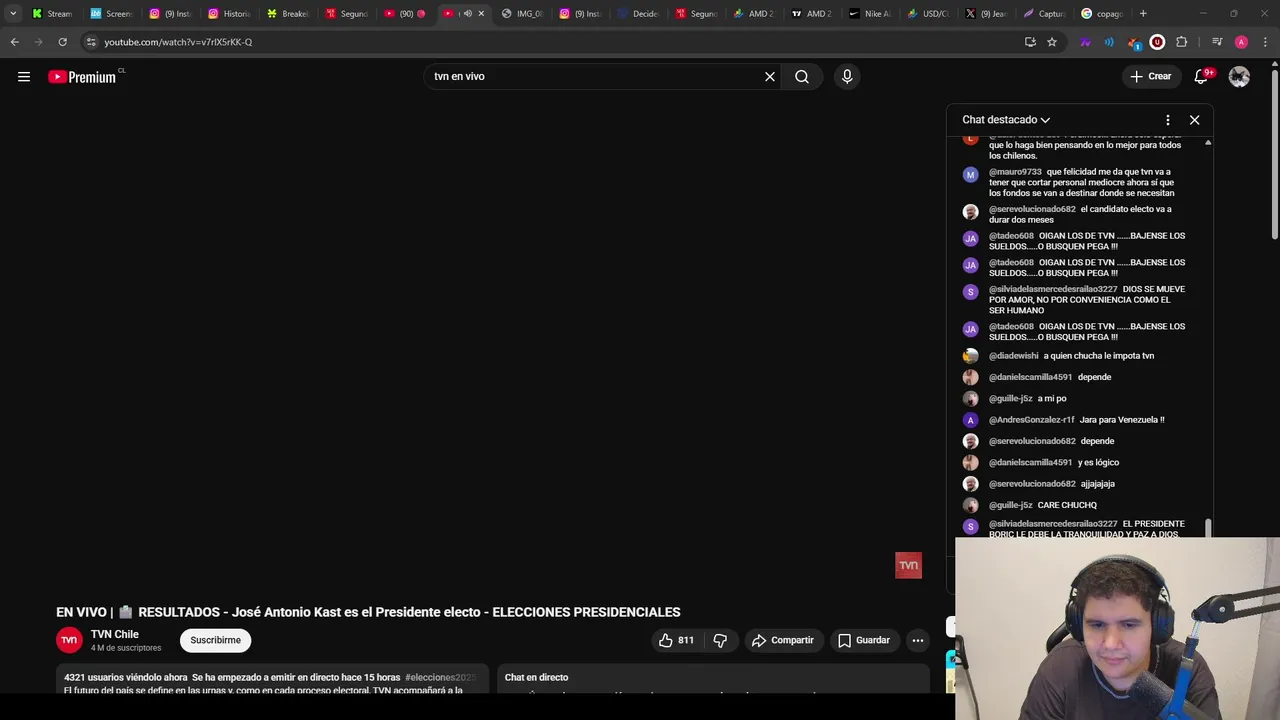The image size is (1280, 720).
Task: Open the tab search dropdown arrow
Action: click(13, 14)
